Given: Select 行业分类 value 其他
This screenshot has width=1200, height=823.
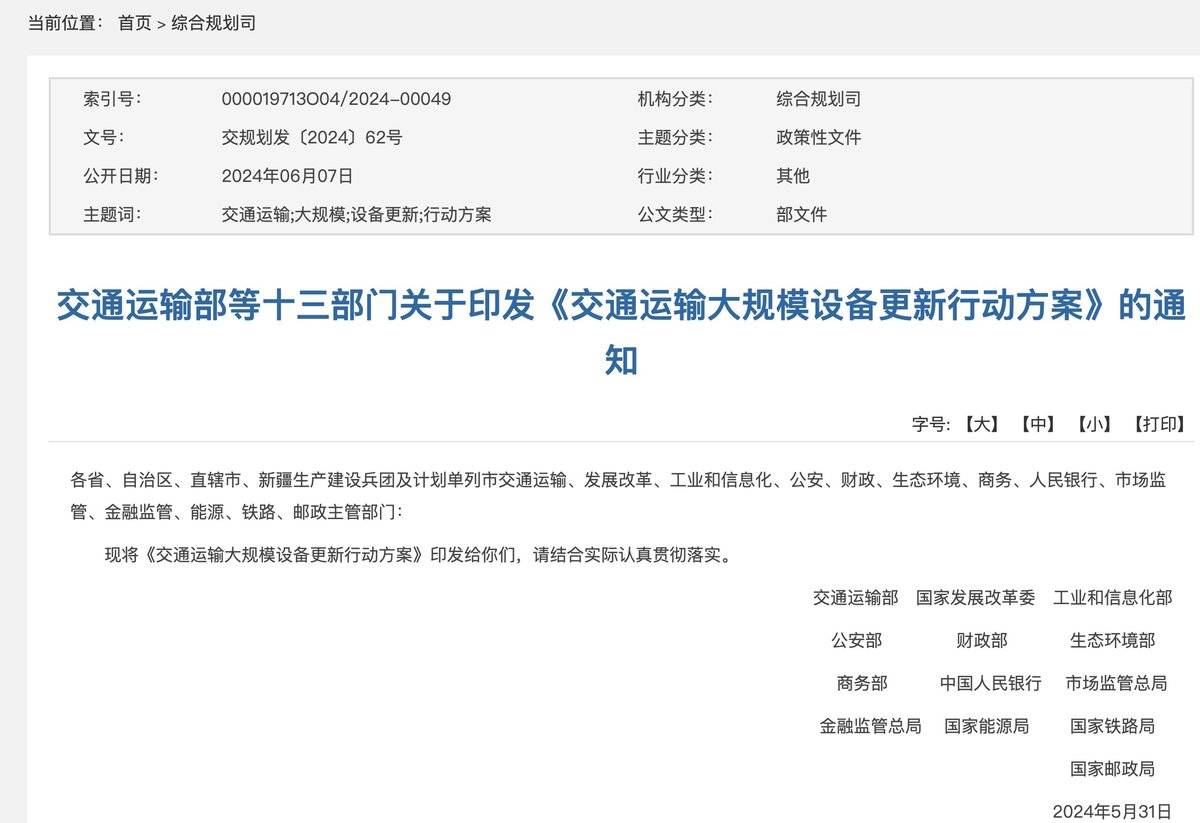Looking at the screenshot, I should (793, 176).
